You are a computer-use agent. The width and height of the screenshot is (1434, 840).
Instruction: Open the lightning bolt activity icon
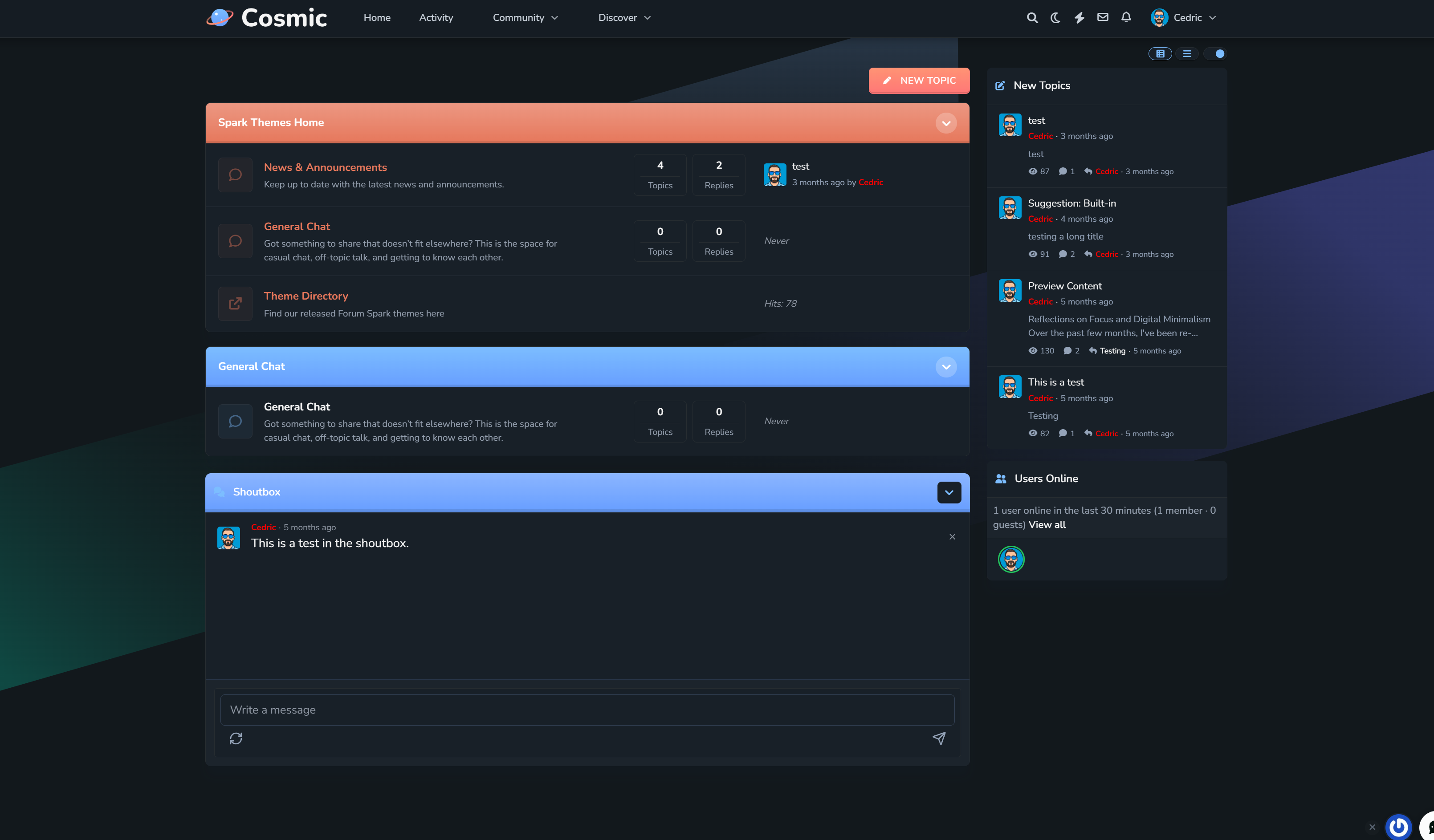click(1079, 18)
